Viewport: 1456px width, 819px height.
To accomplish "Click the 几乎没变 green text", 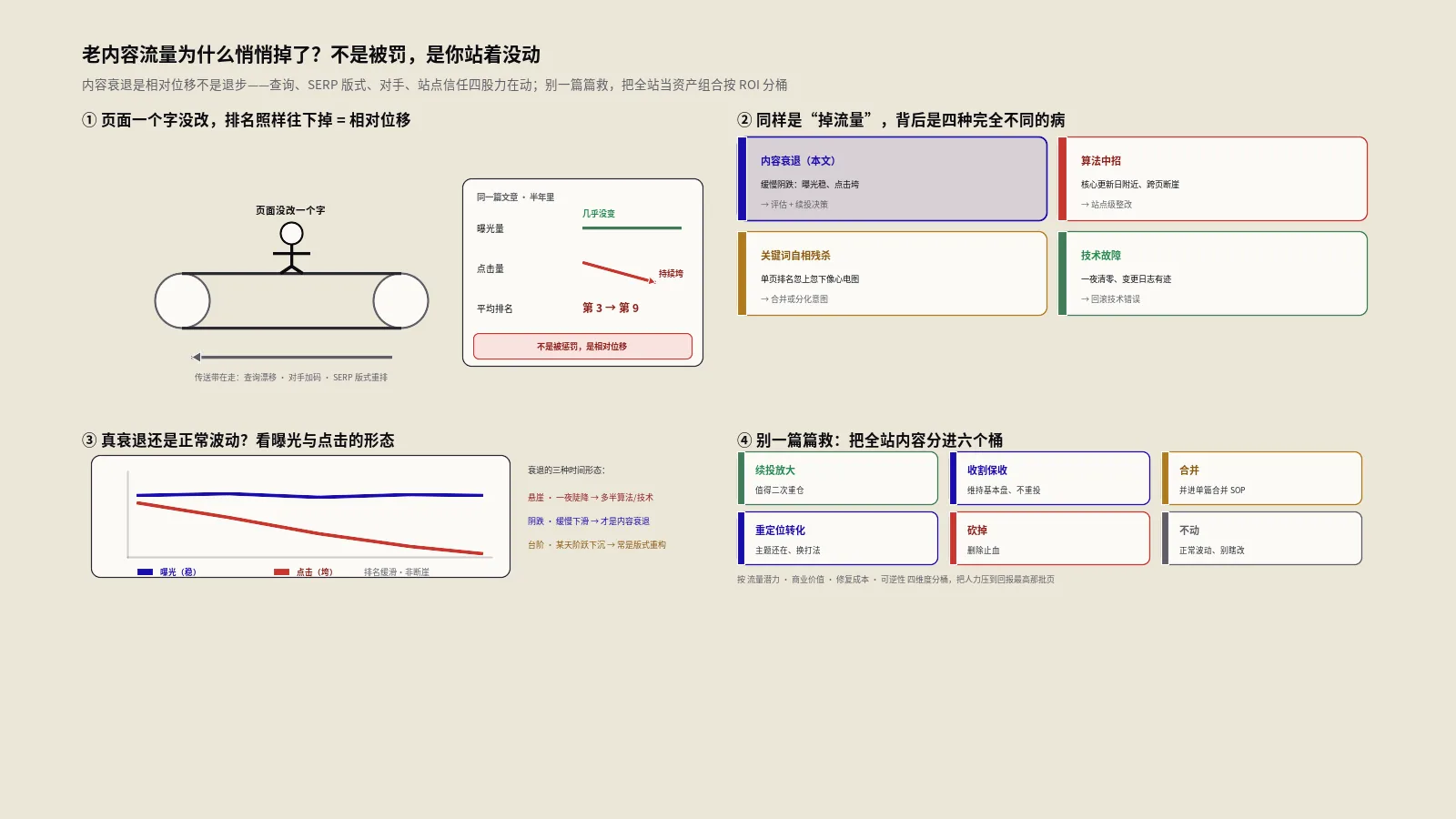I will (x=599, y=214).
